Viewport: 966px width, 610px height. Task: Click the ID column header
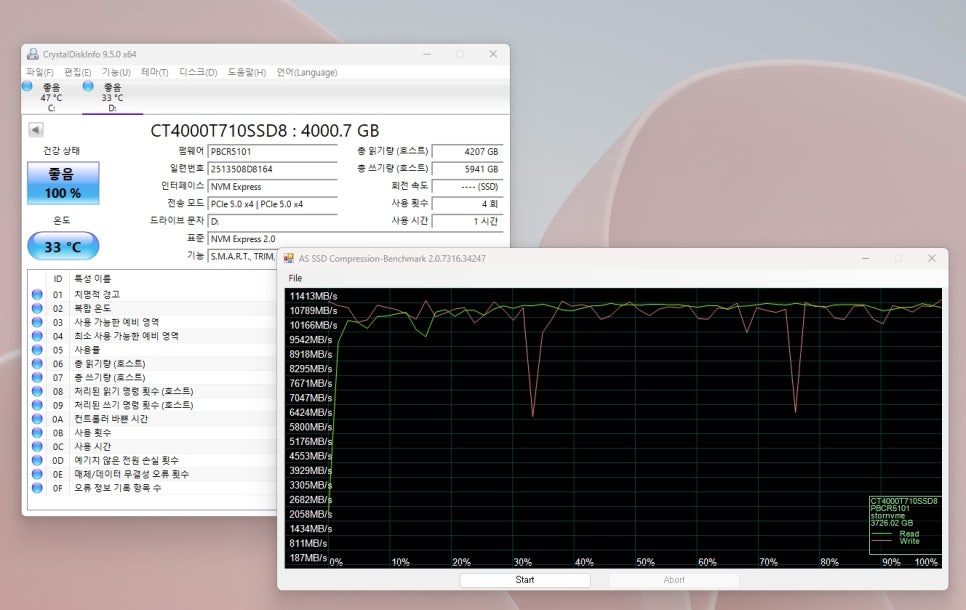click(x=58, y=279)
